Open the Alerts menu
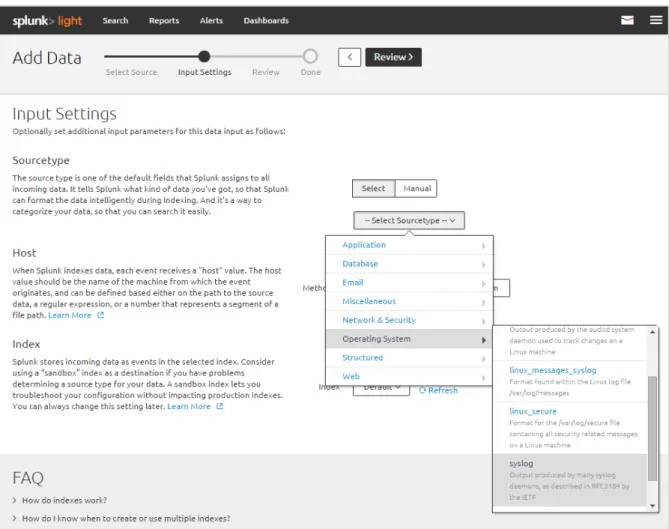Image resolution: width=669 pixels, height=529 pixels. 211,20
